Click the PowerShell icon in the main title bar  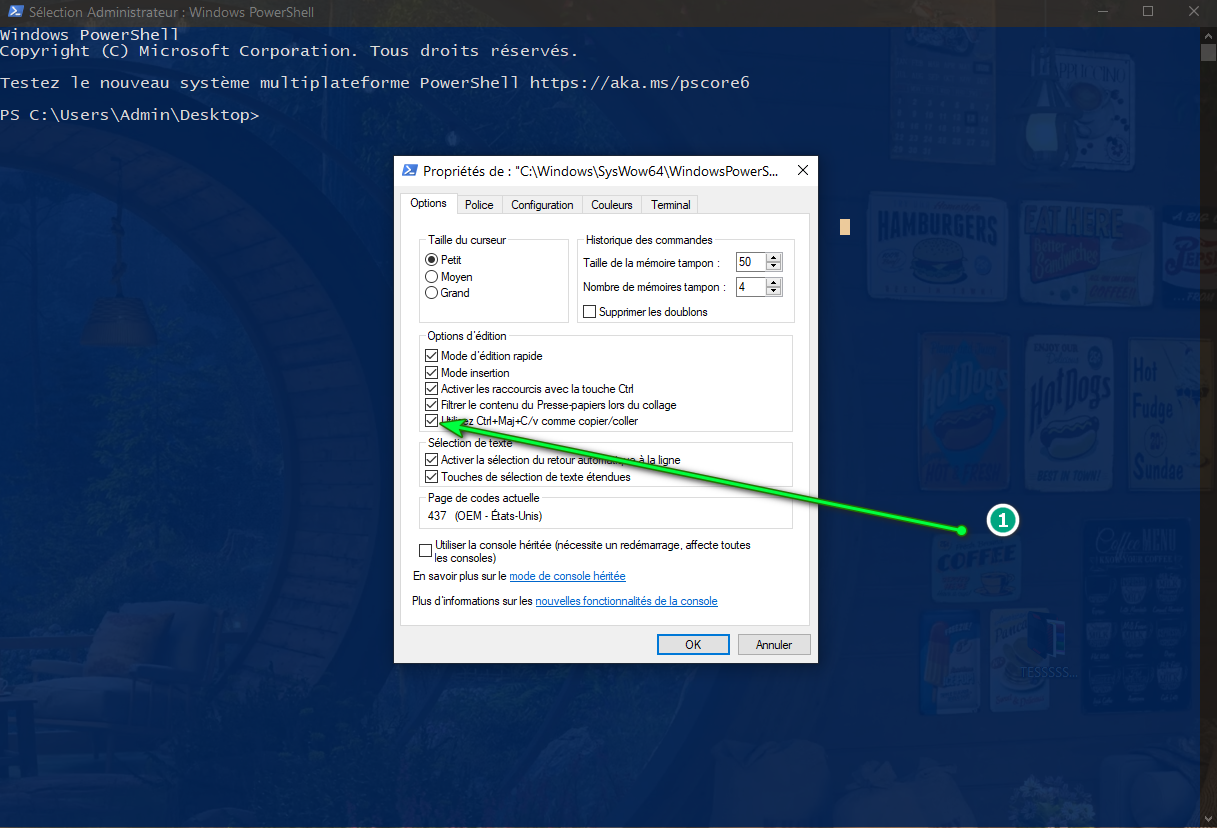pos(13,13)
